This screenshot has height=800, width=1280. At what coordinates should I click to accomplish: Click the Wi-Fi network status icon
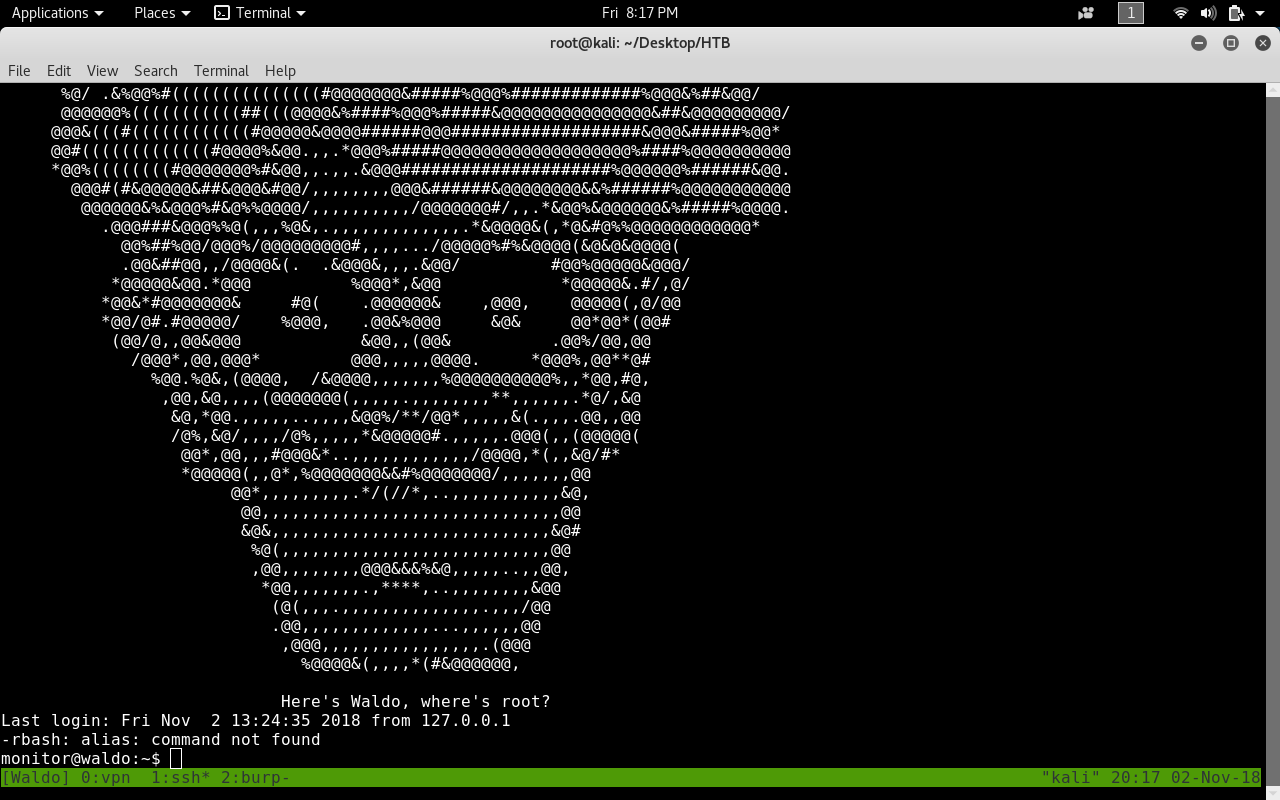pyautogui.click(x=1181, y=13)
